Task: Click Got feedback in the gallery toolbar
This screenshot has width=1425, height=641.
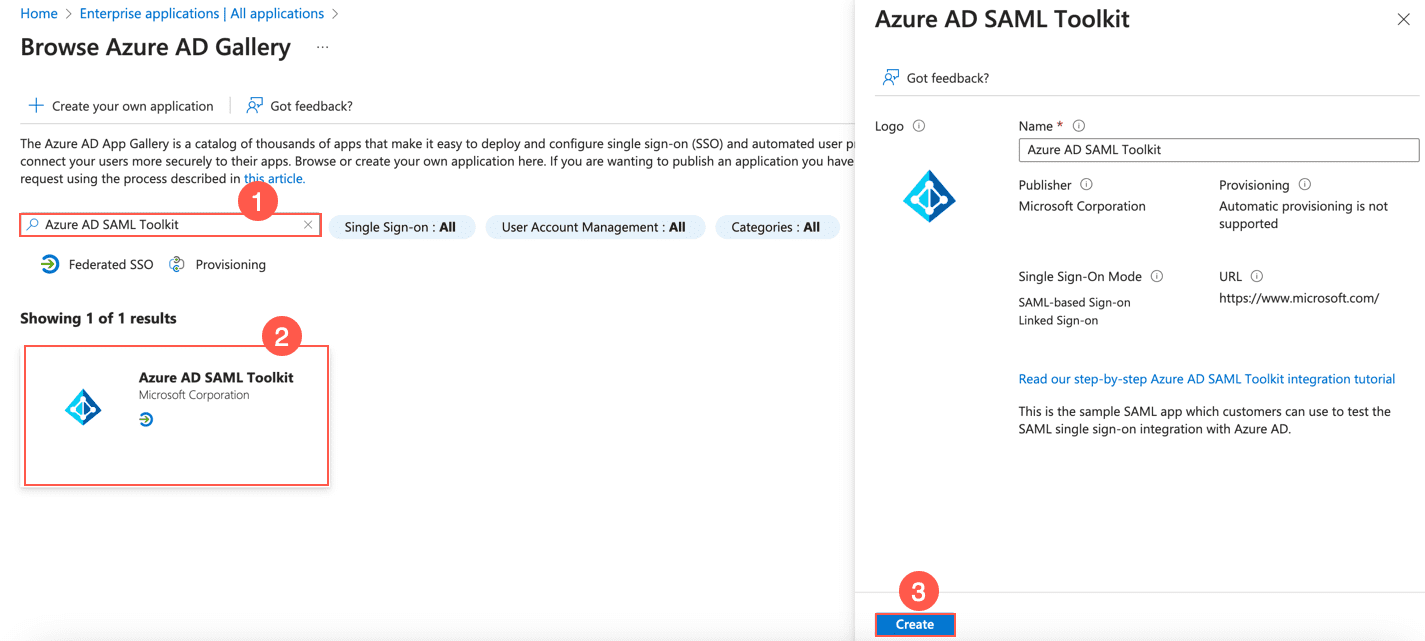Action: pyautogui.click(x=300, y=106)
